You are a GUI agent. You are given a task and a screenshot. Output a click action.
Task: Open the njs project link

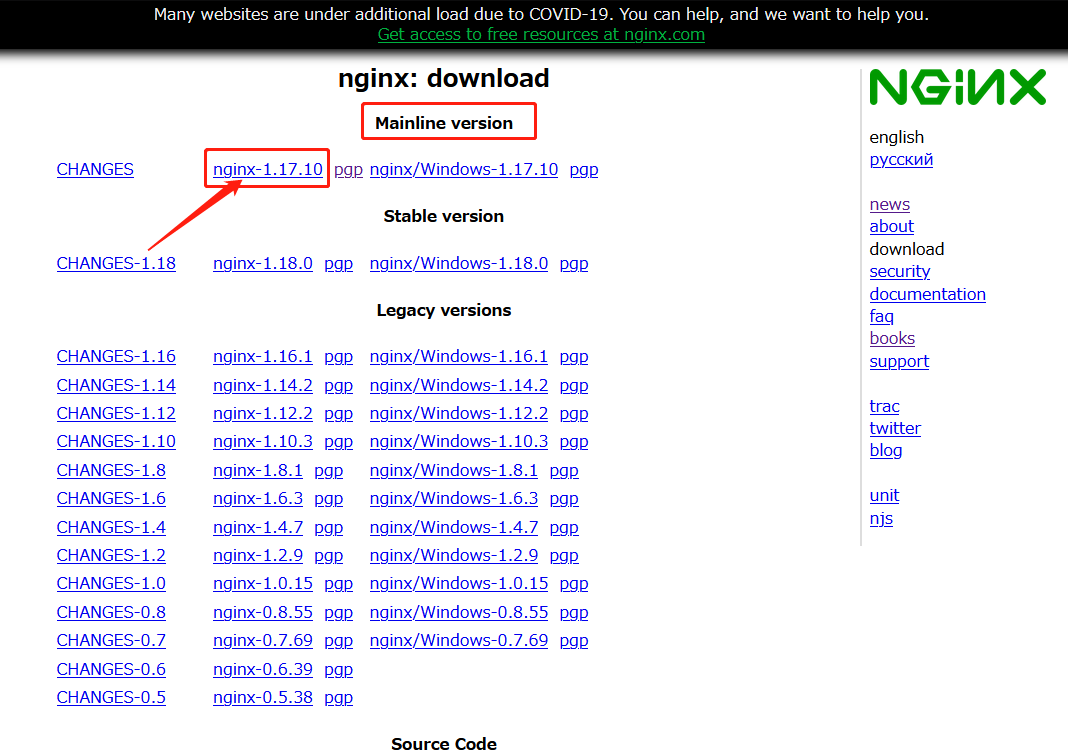tap(881, 519)
